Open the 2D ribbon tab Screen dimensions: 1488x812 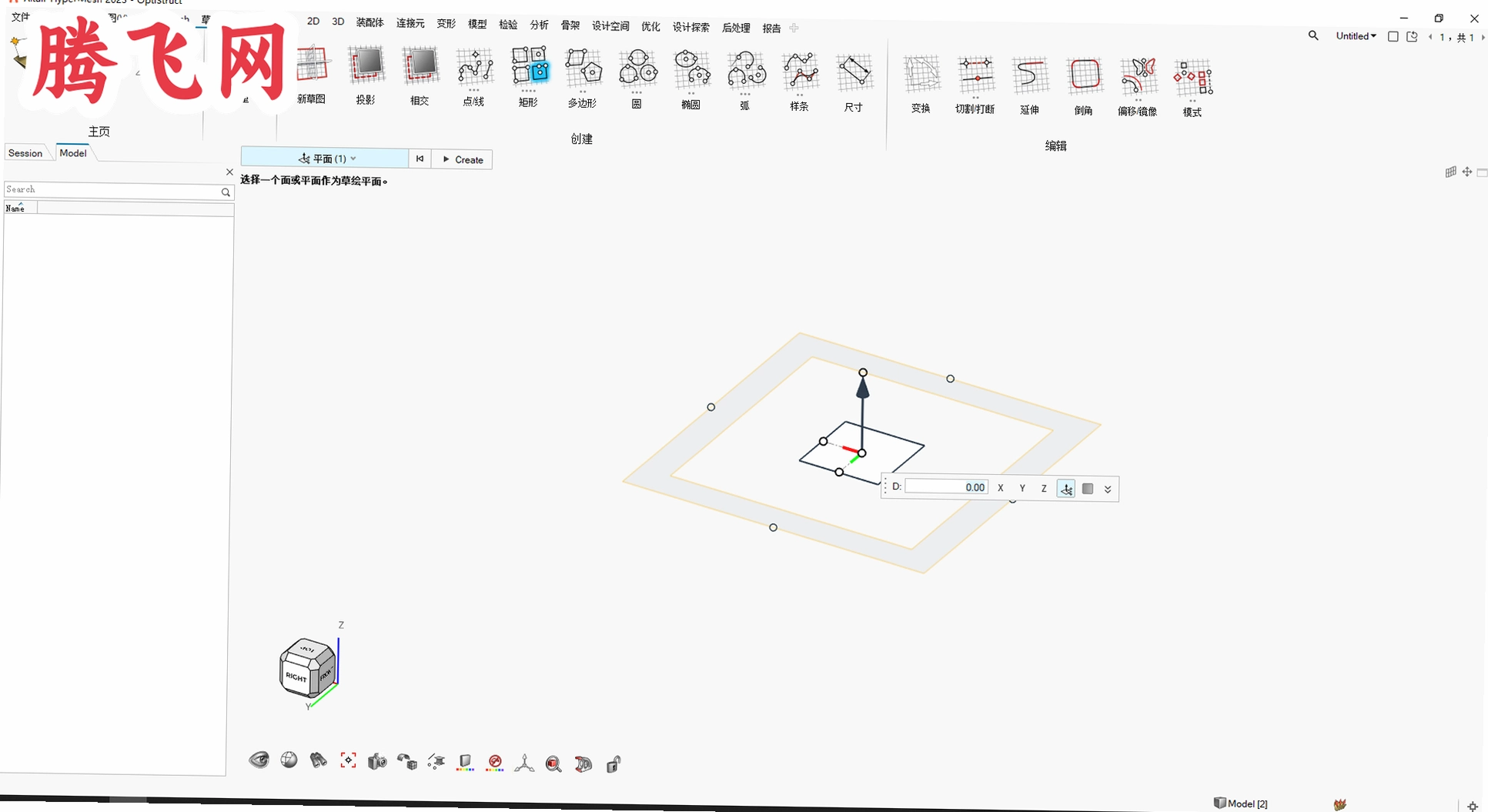coord(313,22)
